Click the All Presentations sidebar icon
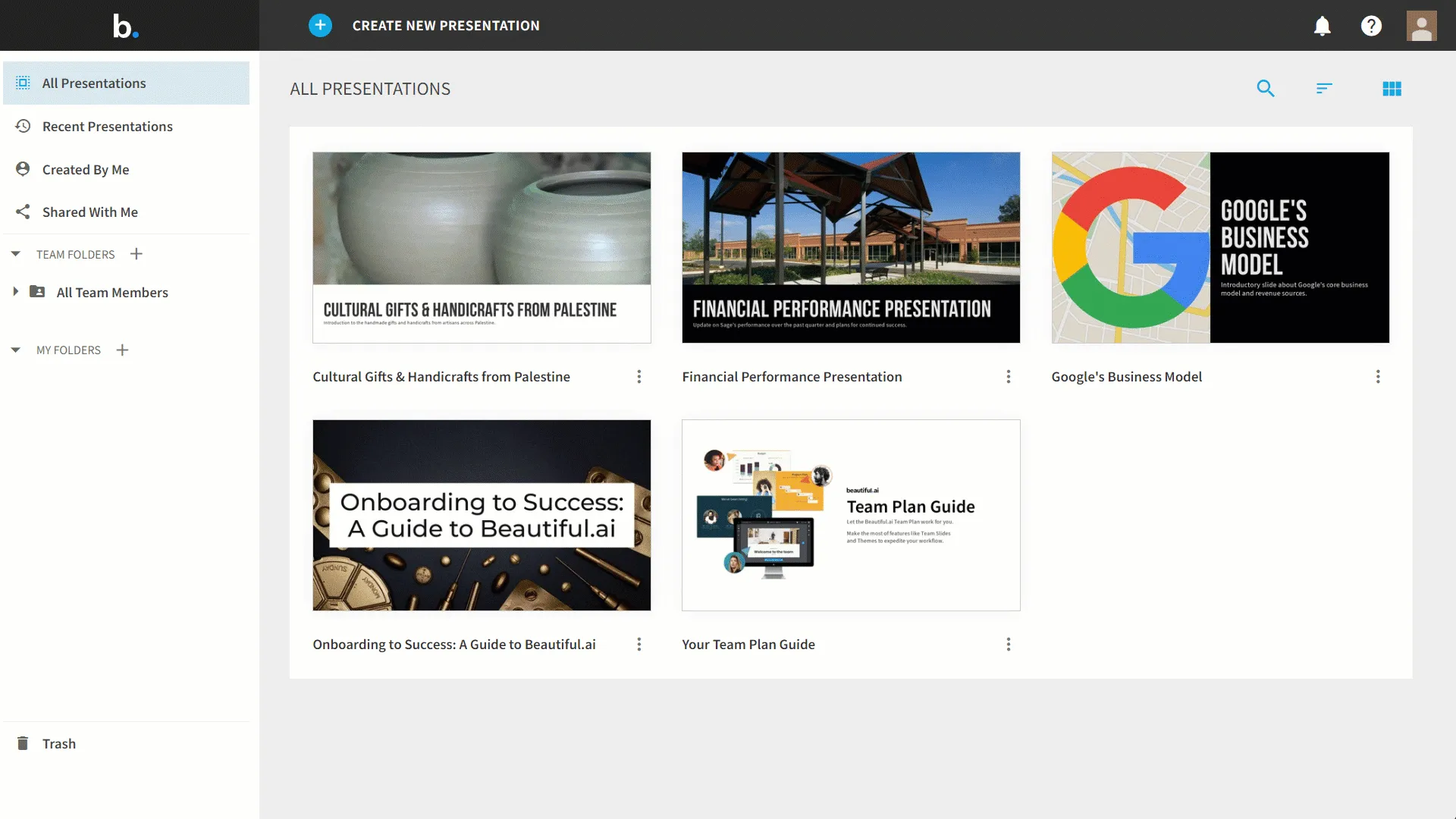The width and height of the screenshot is (1456, 819). [x=24, y=83]
